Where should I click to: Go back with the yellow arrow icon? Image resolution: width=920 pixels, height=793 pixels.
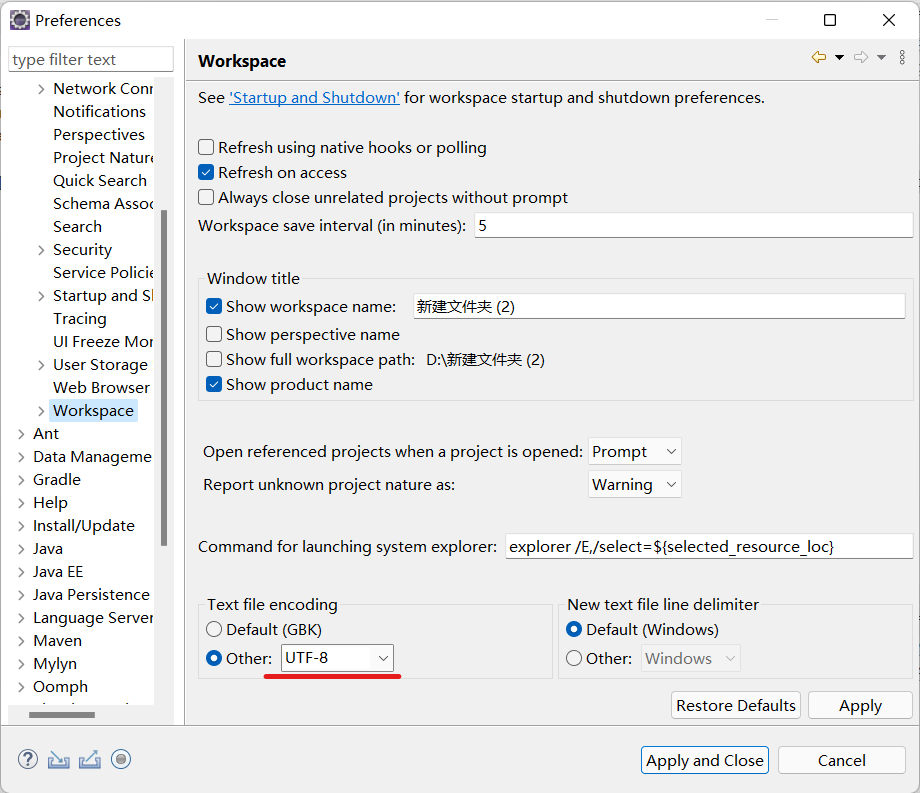[x=819, y=58]
